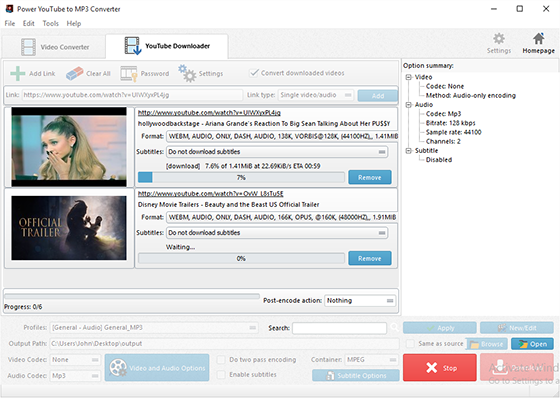Remove the Ariana Grande download
This screenshot has height=398, width=560.
click(370, 177)
